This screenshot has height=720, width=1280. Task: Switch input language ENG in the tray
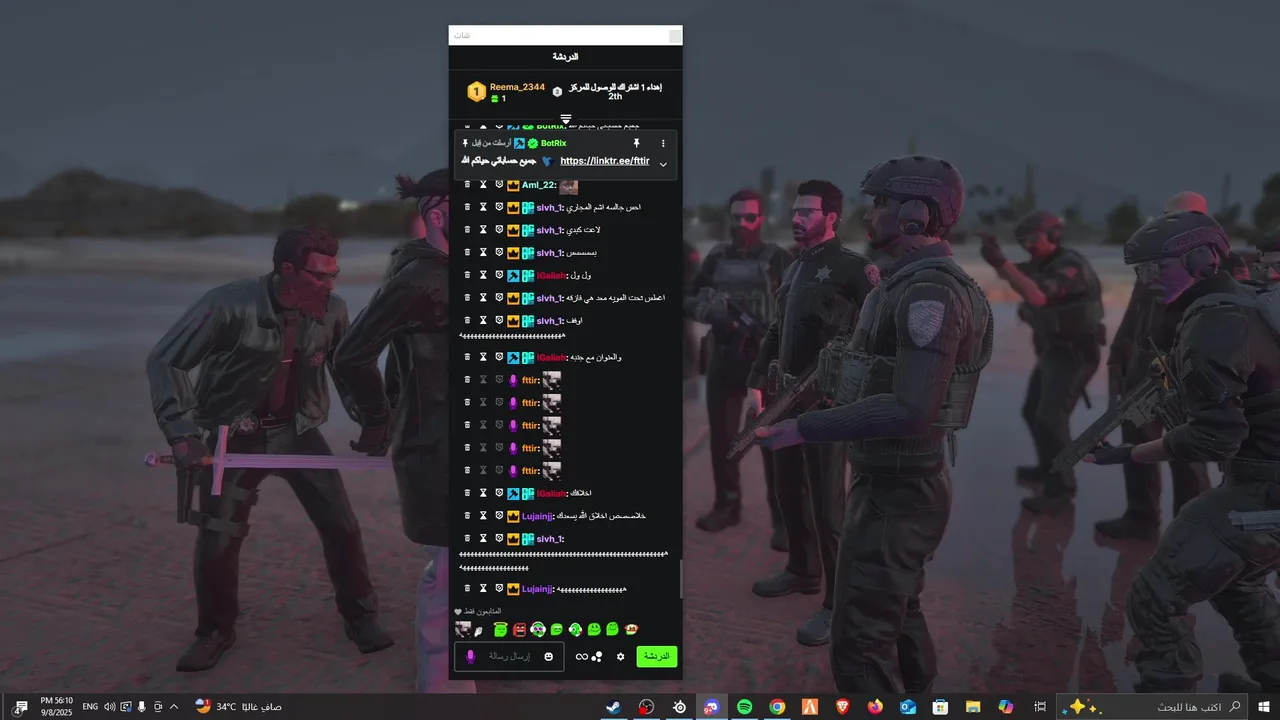click(90, 707)
